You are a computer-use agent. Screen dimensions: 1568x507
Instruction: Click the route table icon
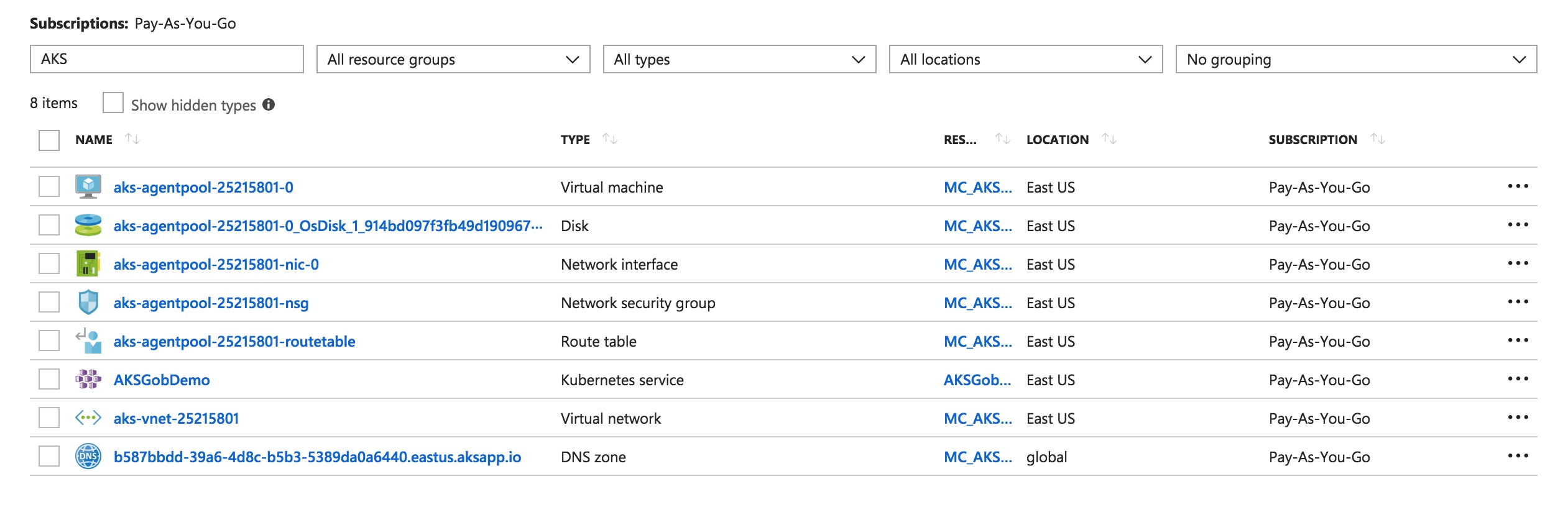[x=88, y=340]
